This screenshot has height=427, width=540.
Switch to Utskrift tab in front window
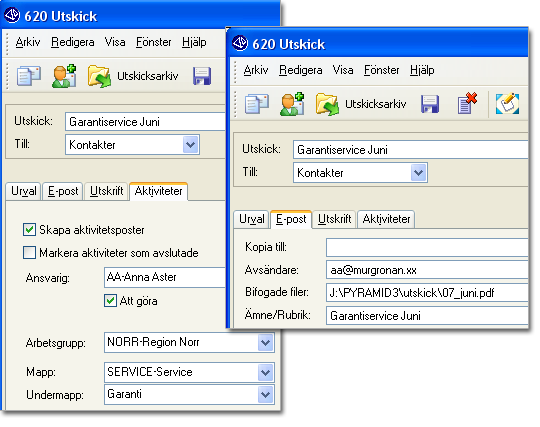click(334, 219)
